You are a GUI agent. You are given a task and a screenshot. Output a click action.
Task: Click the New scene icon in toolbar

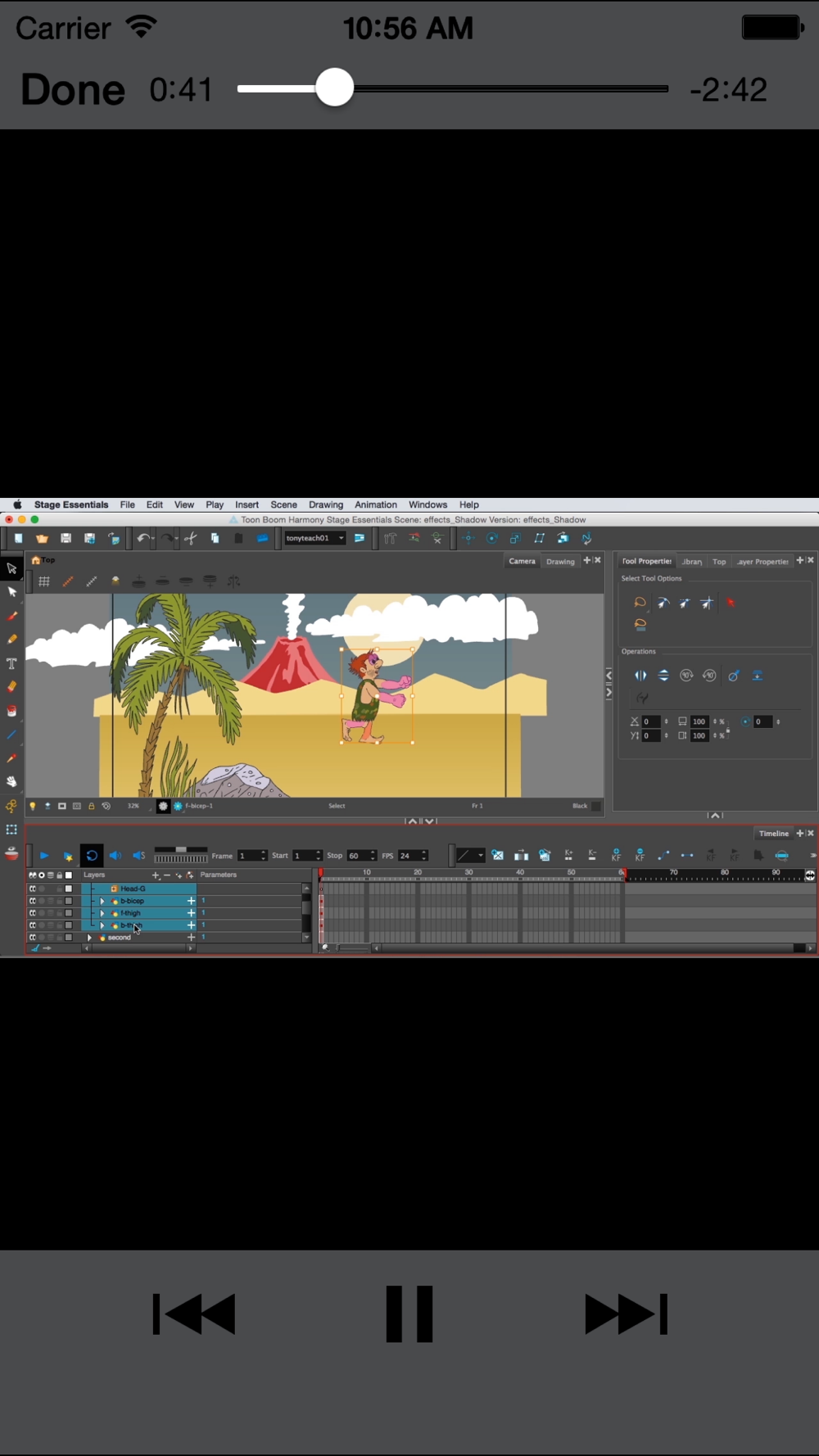tap(18, 538)
